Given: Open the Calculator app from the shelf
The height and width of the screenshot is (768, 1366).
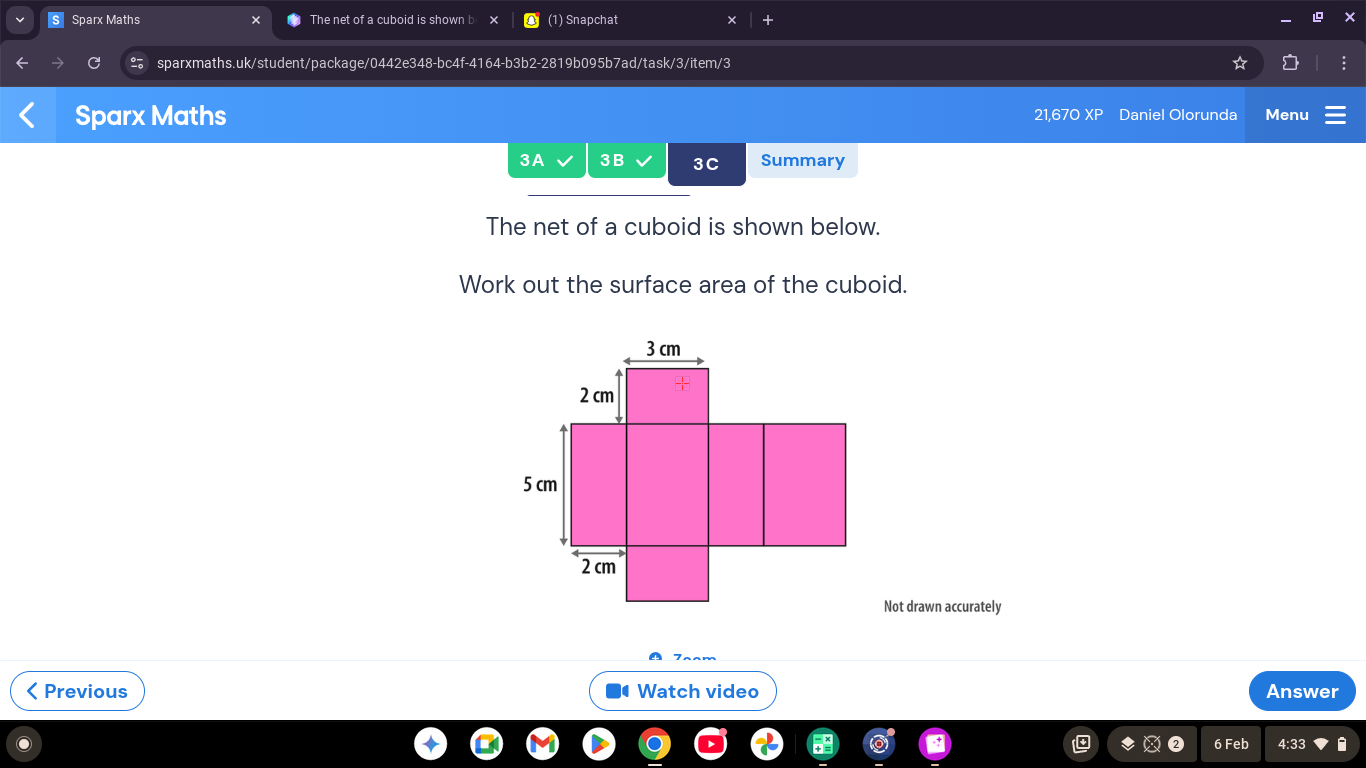Looking at the screenshot, I should [x=823, y=744].
